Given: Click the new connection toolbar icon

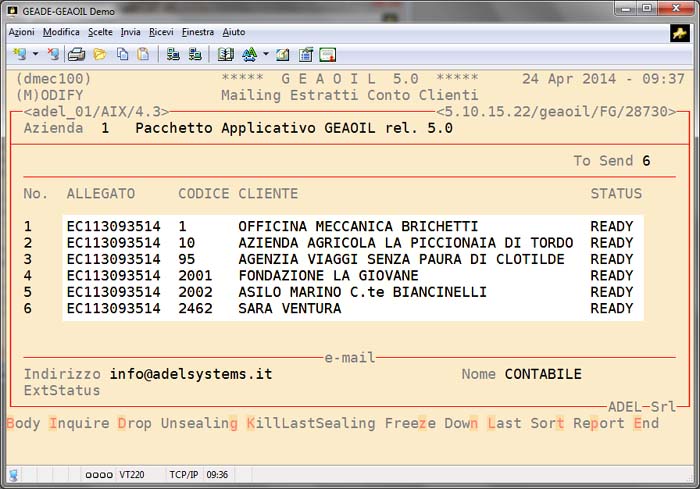Looking at the screenshot, I should 18,54.
